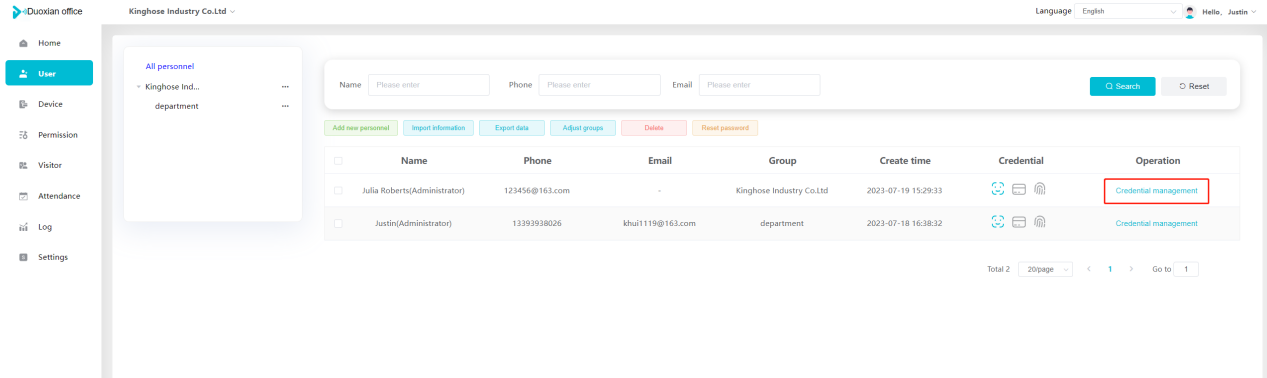Click card credential icon in Julia Roberts row
Viewport: 1267px width, 378px height.
(x=1020, y=189)
